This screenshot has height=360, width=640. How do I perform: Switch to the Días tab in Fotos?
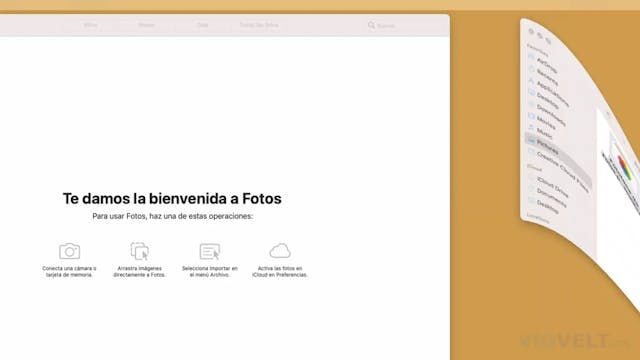pyautogui.click(x=203, y=25)
